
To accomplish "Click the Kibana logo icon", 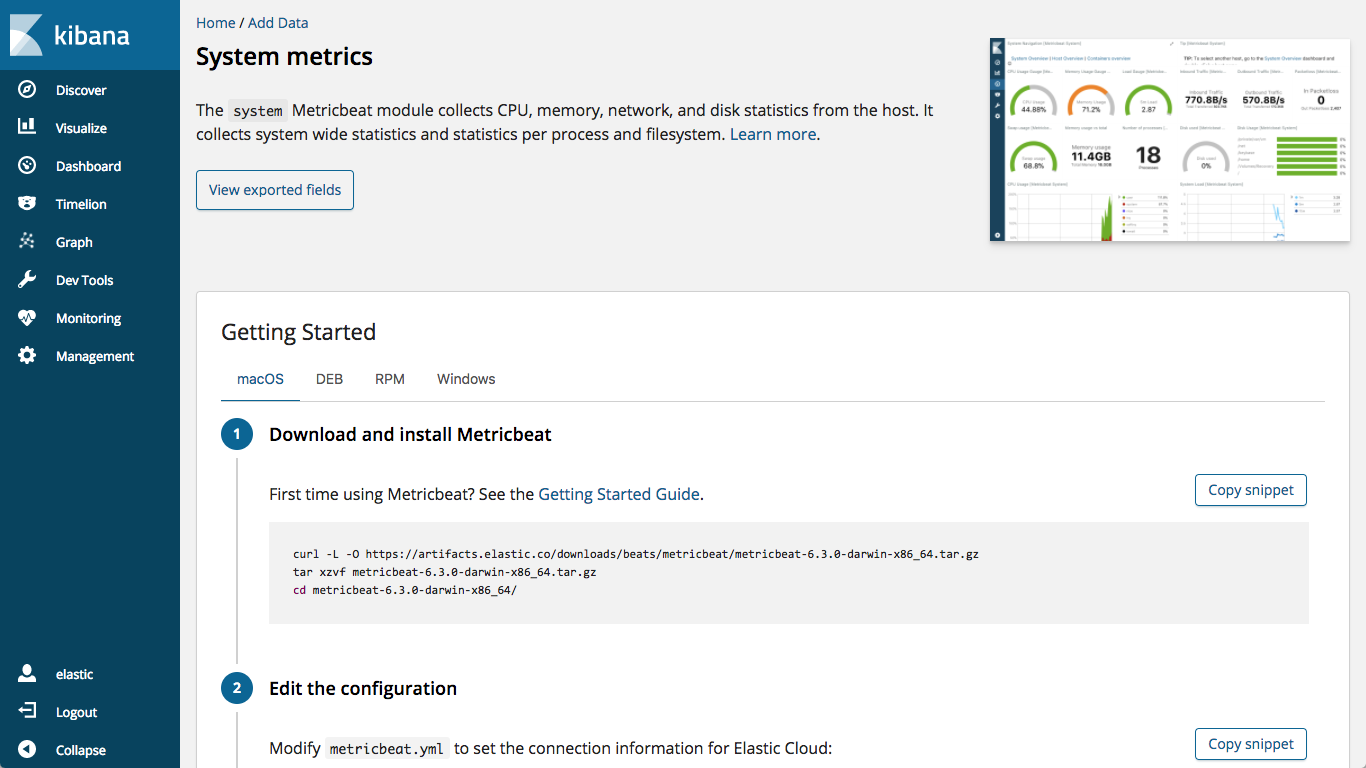I will pyautogui.click(x=26, y=35).
